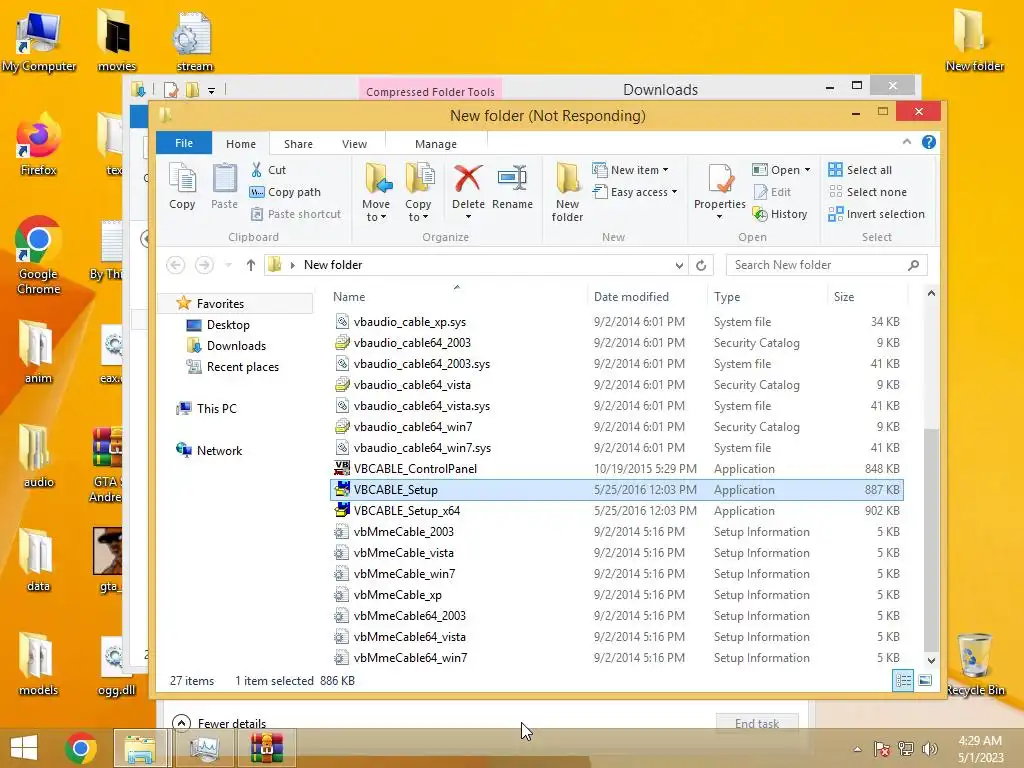Open Google Chrome from the taskbar
1024x768 pixels.
[x=81, y=748]
